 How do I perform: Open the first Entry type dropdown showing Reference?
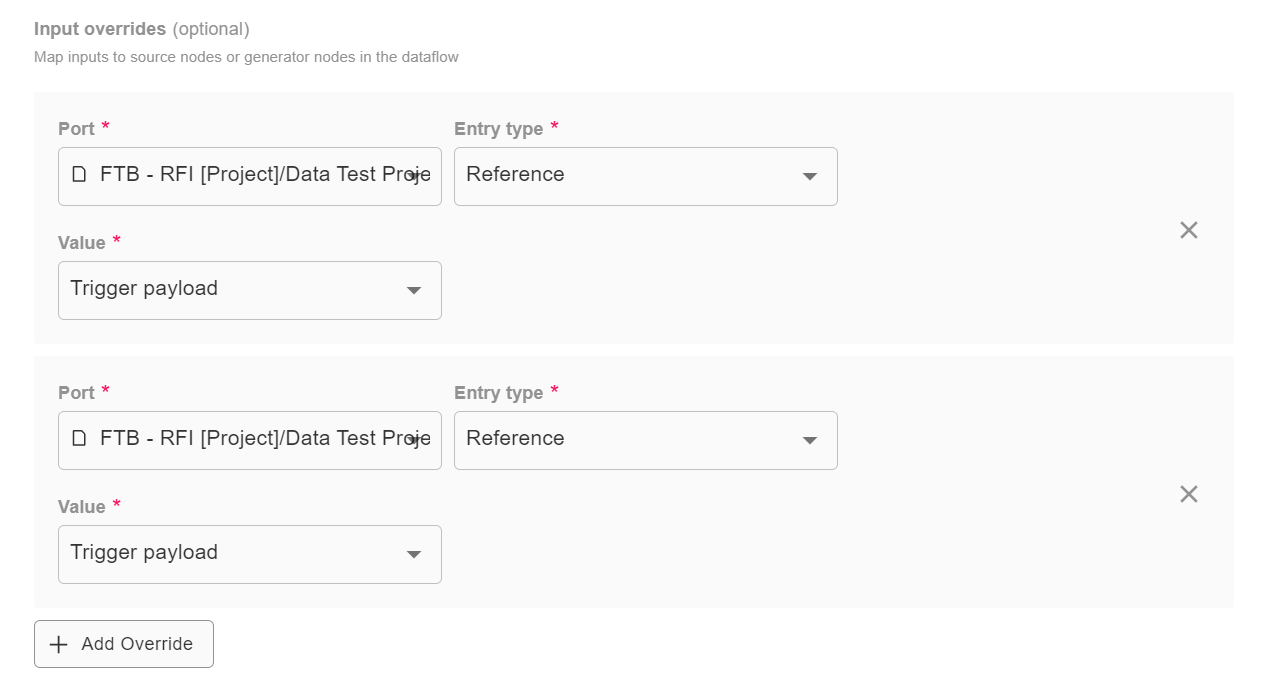[x=645, y=176]
